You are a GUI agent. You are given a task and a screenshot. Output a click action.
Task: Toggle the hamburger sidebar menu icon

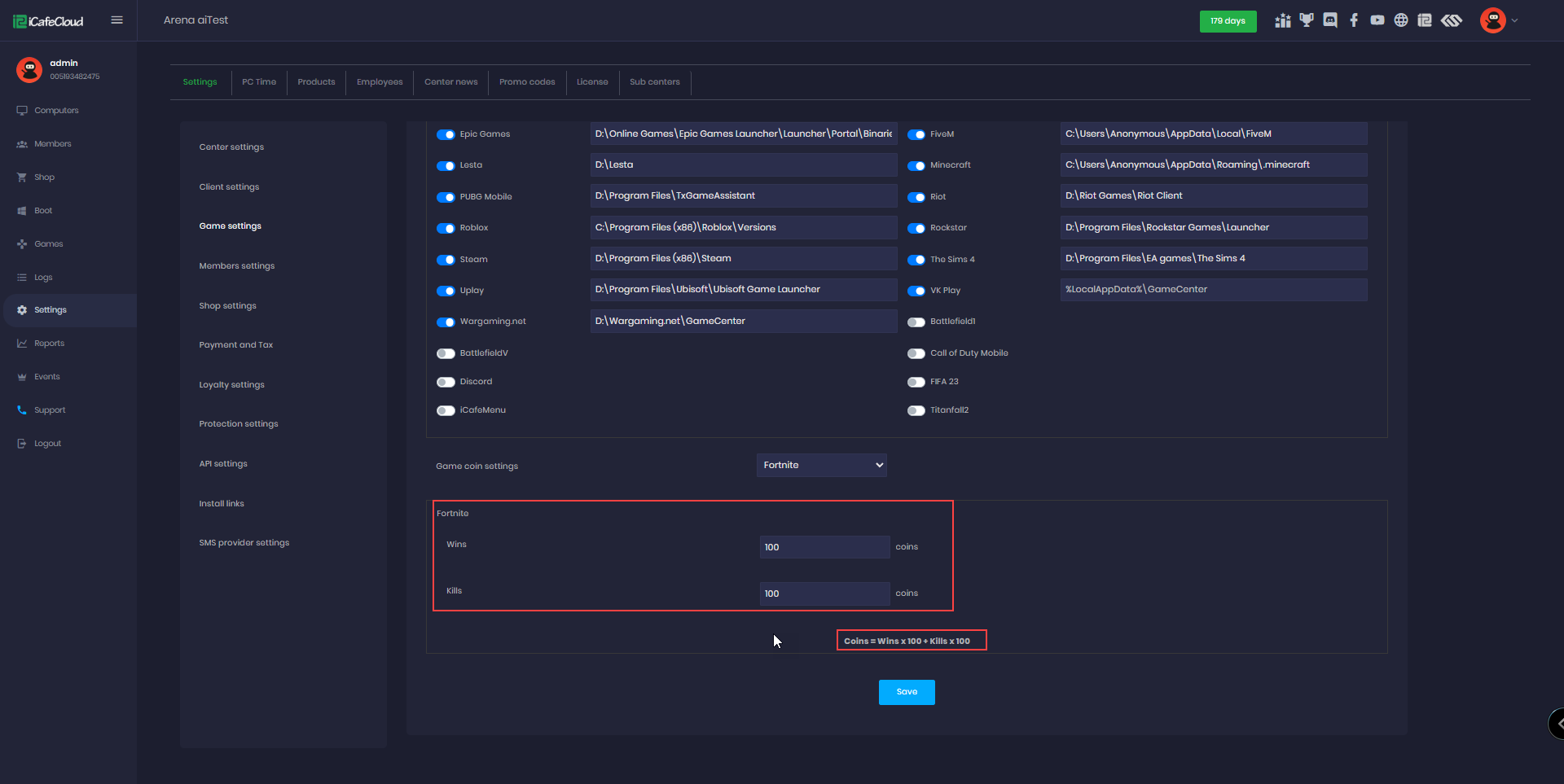coord(117,20)
